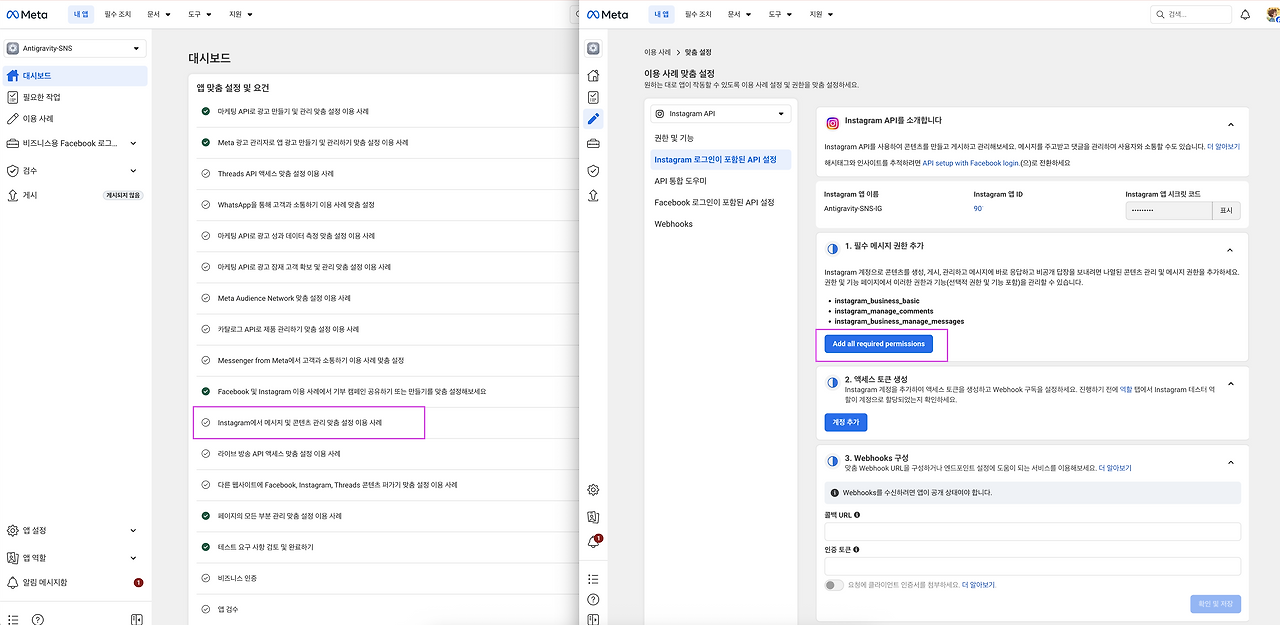
Task: Open the Antigravity-SNS app selector dropdown
Action: (75, 48)
